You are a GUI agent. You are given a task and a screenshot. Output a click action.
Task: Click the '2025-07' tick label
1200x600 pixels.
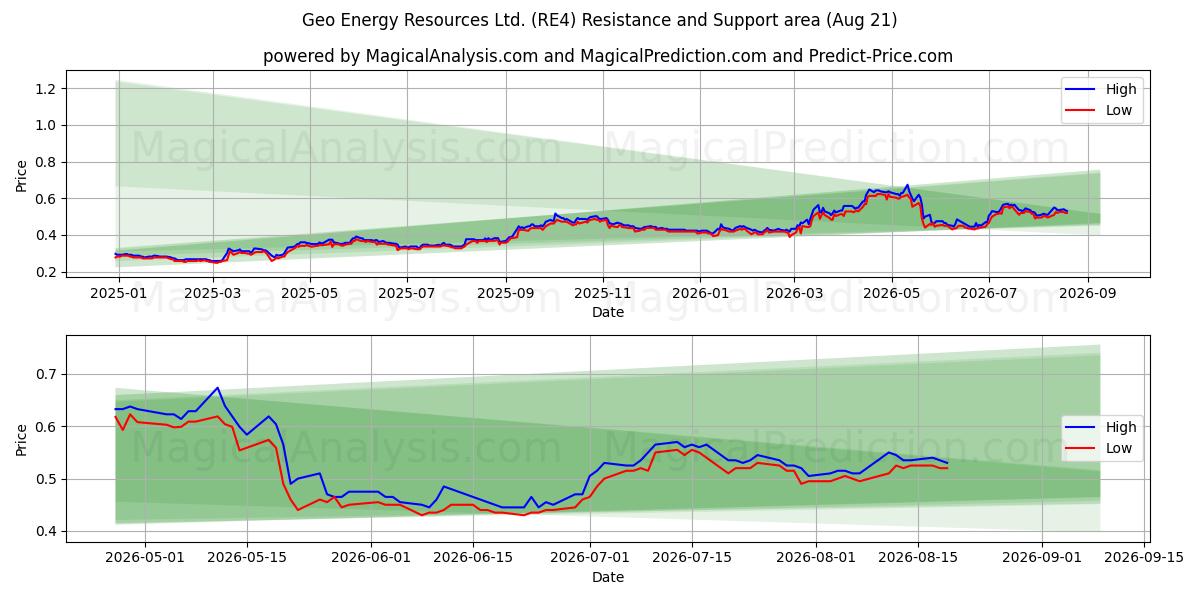click(406, 293)
